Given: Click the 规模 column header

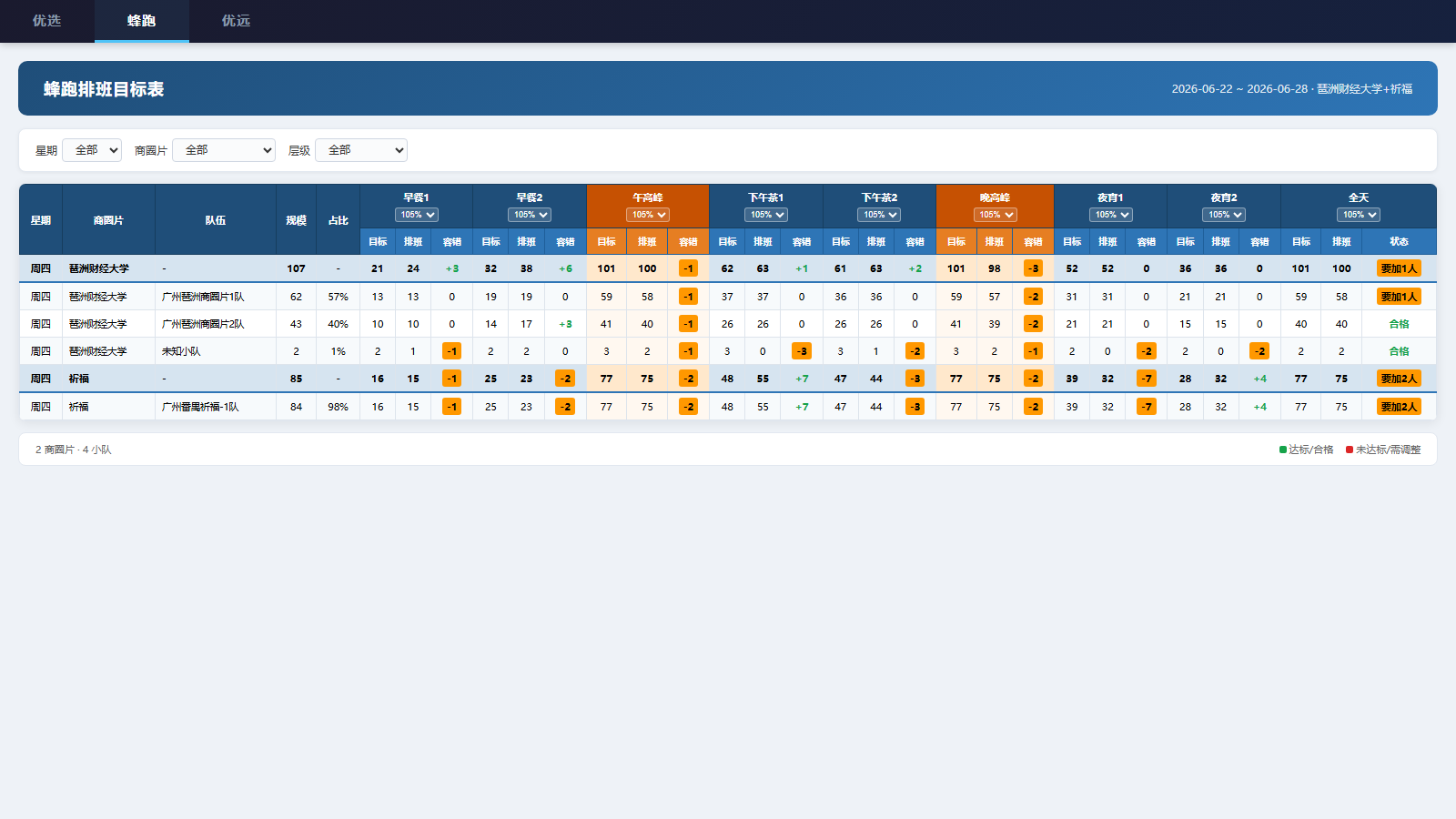Looking at the screenshot, I should 296,220.
